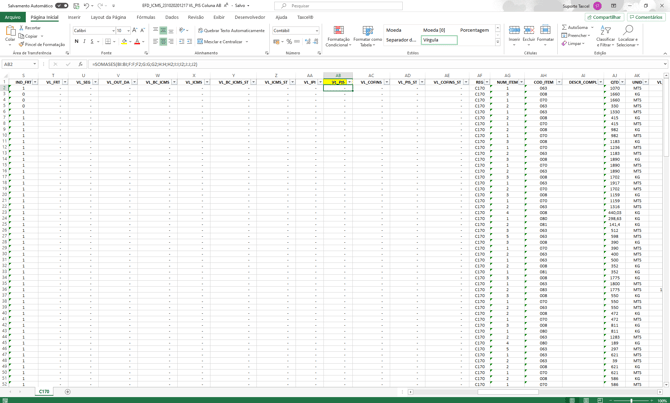Apply bold formatting with the N button
The height and width of the screenshot is (403, 670).
77,42
